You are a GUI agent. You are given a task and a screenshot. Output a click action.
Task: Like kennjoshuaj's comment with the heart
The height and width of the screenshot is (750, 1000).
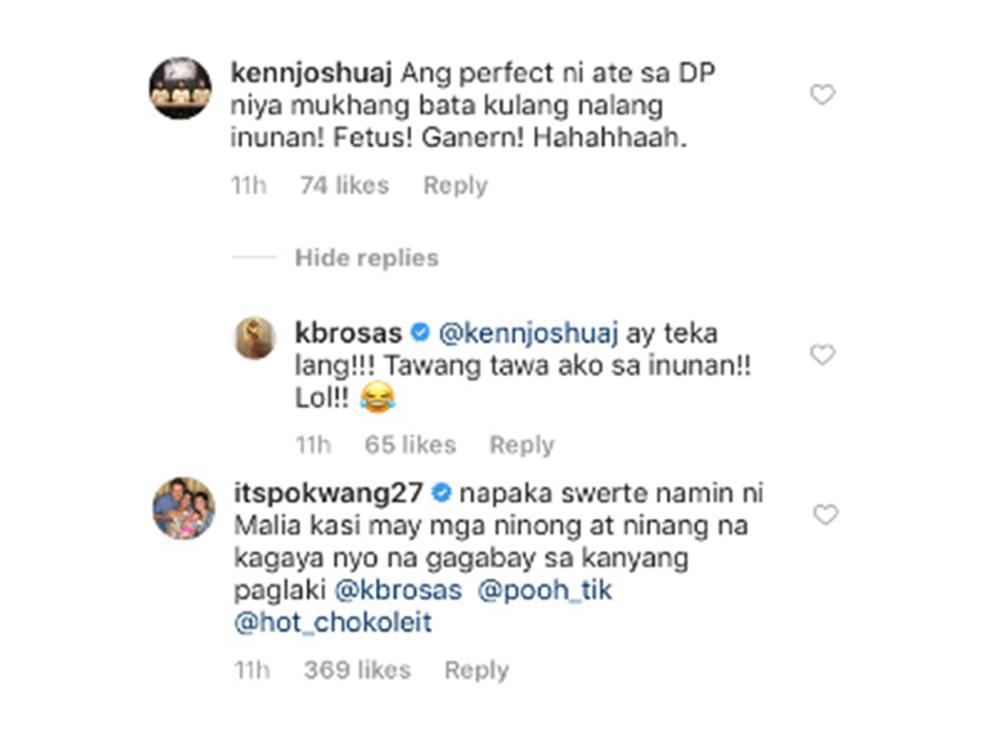822,95
